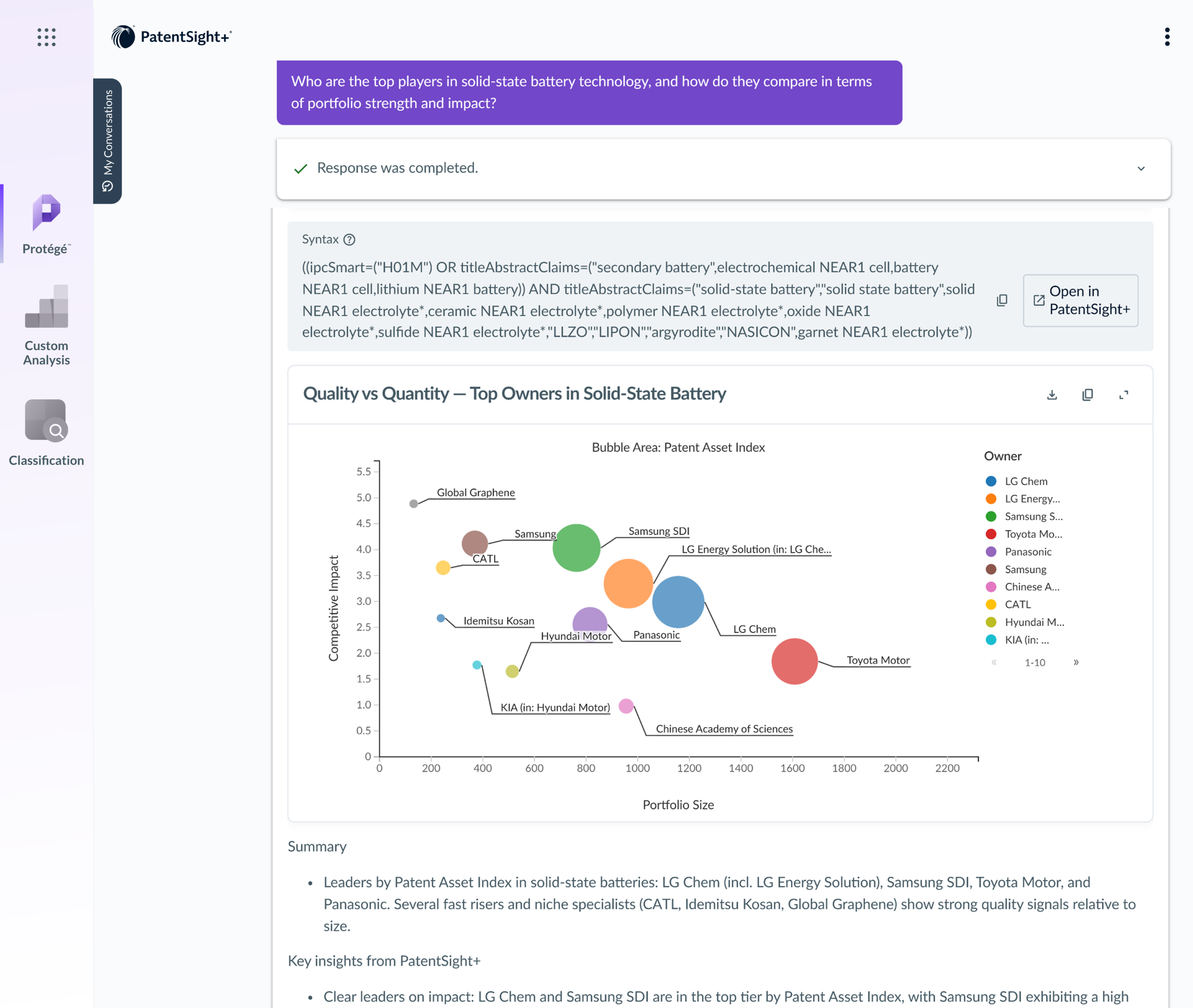Click the KIA (in: Hyundai Motor) label
The height and width of the screenshot is (1008, 1193).
click(x=555, y=708)
